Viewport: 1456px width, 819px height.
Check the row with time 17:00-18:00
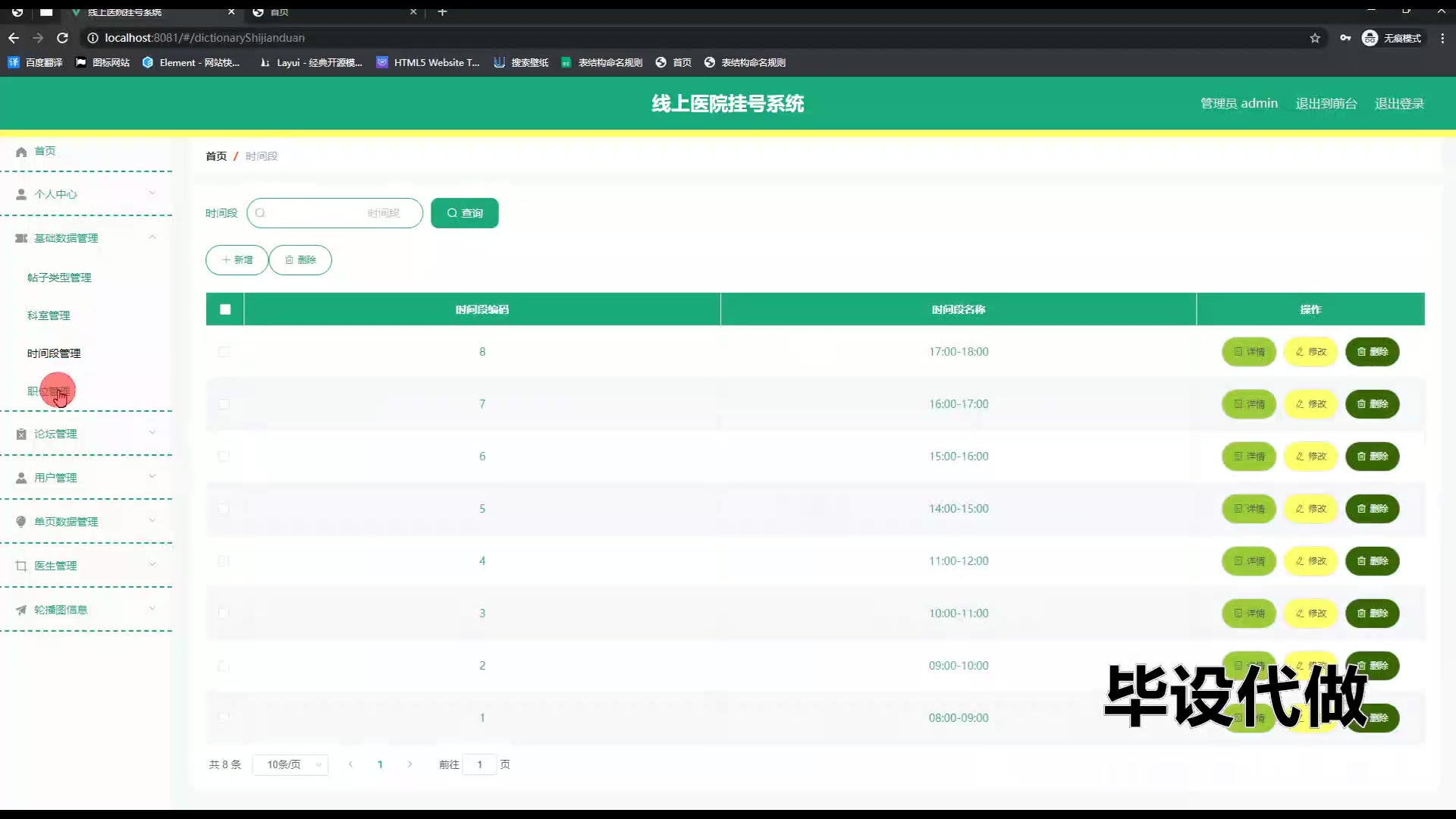224,352
